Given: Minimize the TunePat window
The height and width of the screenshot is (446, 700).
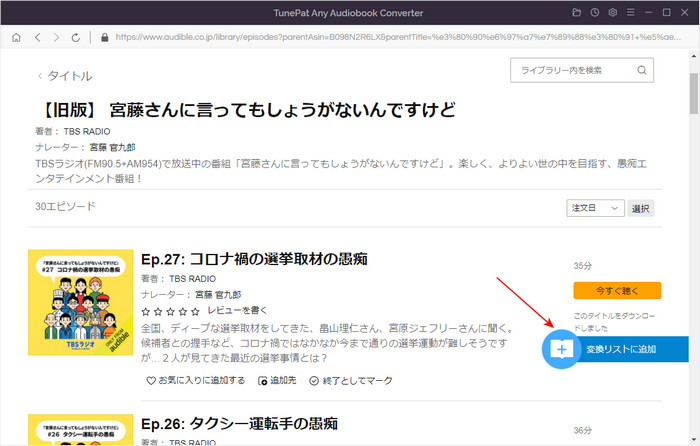Looking at the screenshot, I should (649, 13).
